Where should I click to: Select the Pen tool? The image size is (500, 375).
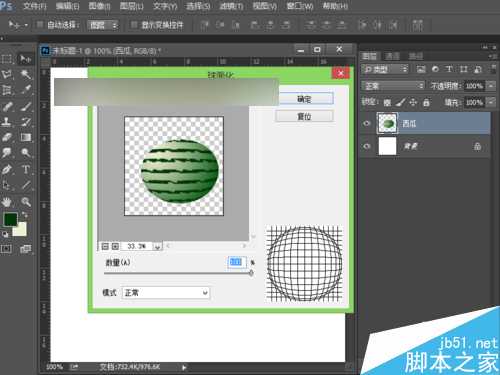coord(7,169)
